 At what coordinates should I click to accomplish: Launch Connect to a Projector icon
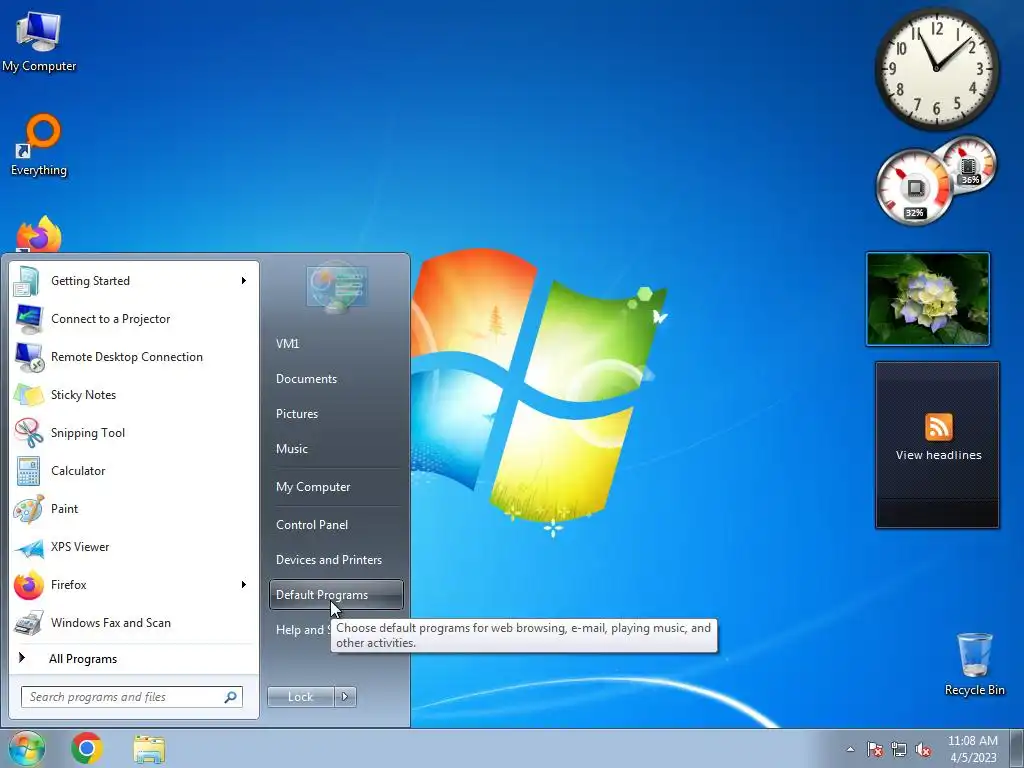point(28,319)
